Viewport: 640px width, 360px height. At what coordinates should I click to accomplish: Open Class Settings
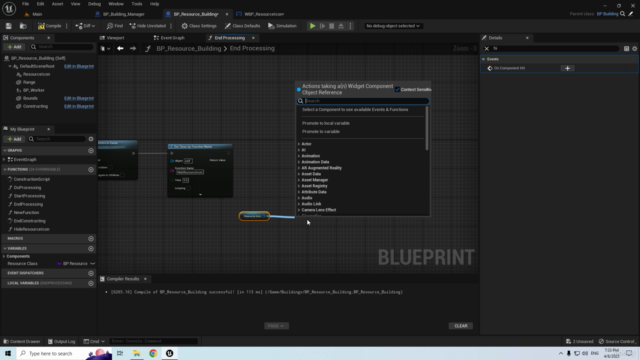[x=199, y=26]
